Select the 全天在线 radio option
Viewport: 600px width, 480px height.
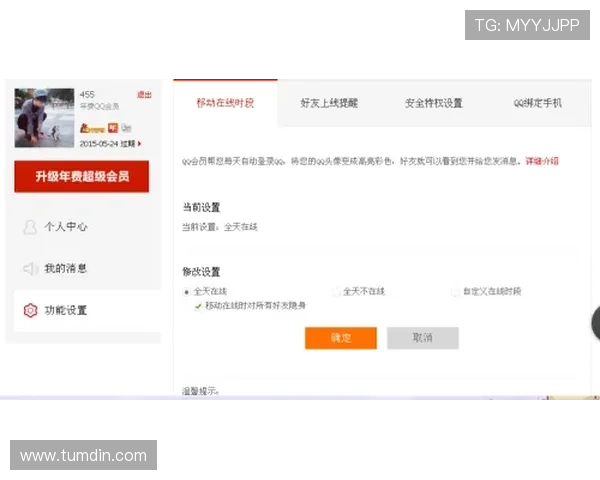coord(186,292)
